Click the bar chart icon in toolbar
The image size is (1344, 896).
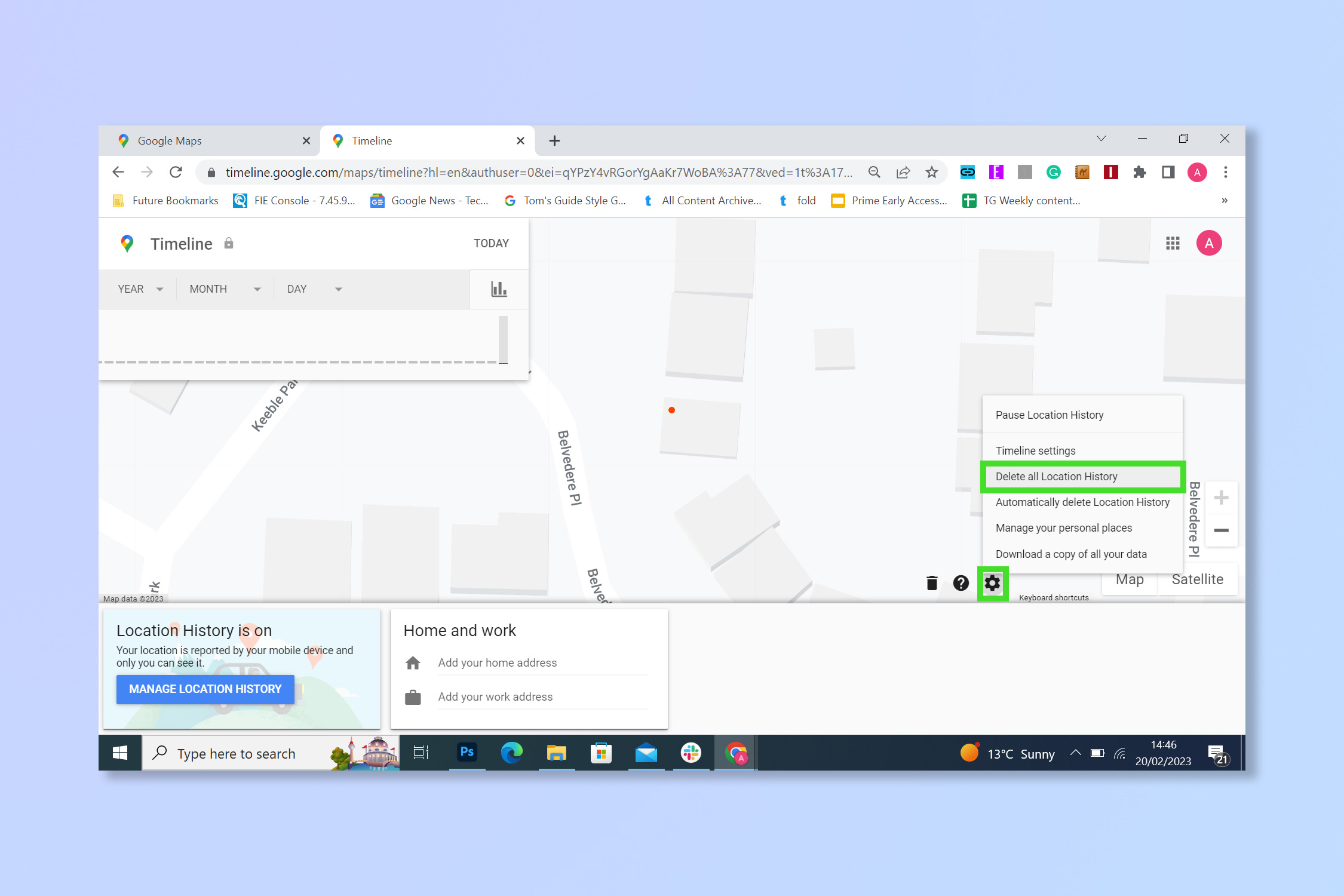click(498, 288)
